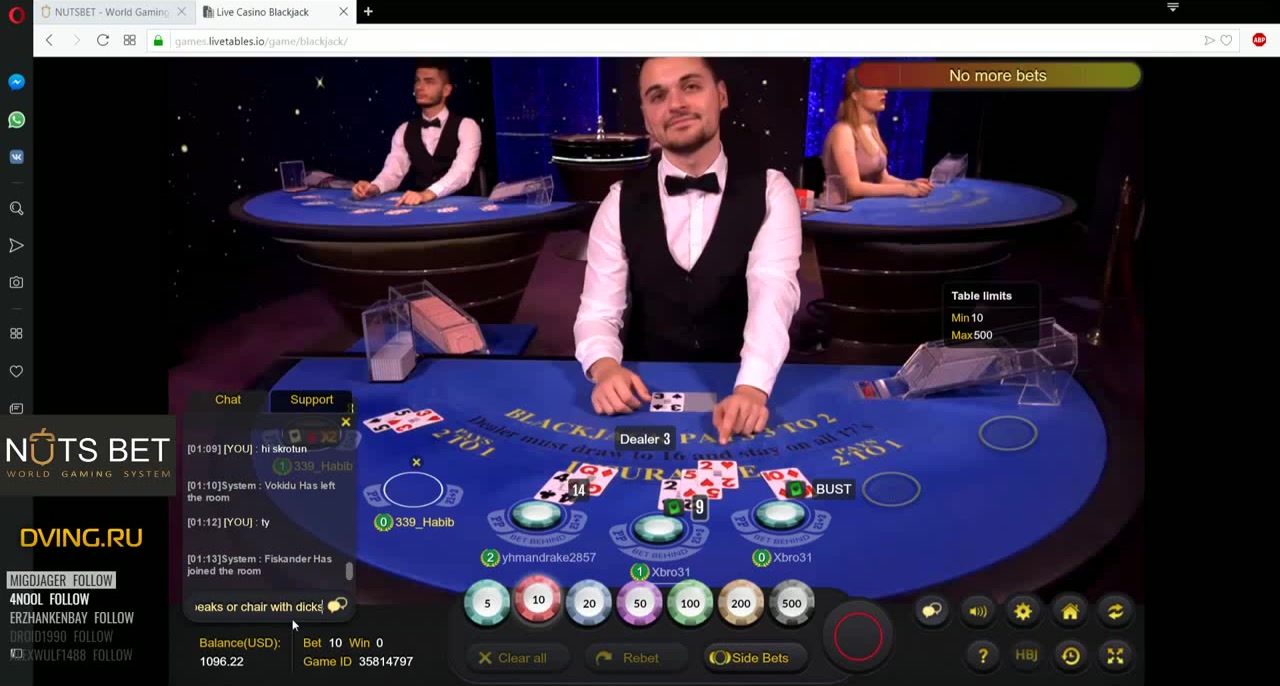1280x686 pixels.
Task: Open the Side Bets option
Action: click(749, 658)
